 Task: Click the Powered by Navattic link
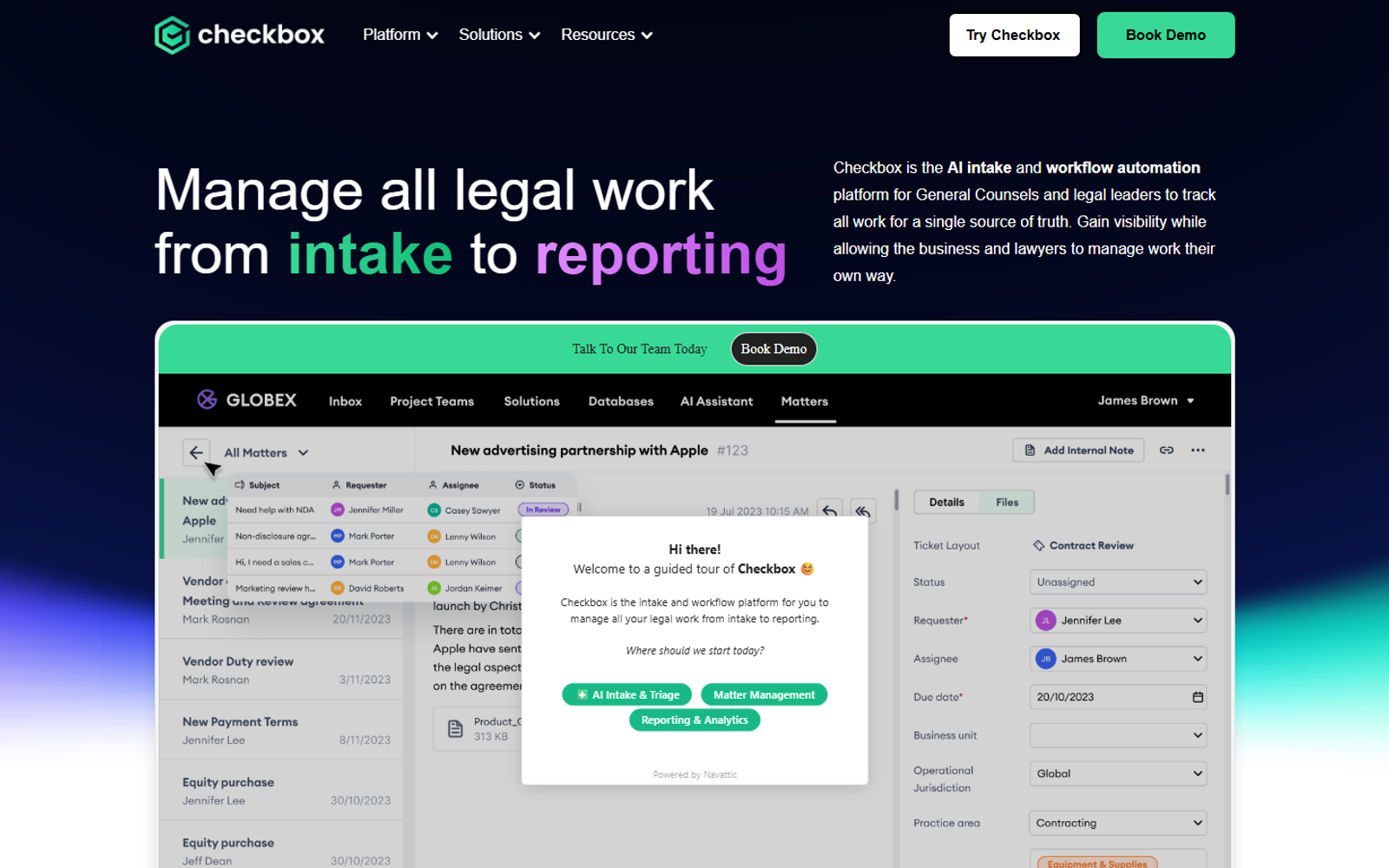[694, 774]
